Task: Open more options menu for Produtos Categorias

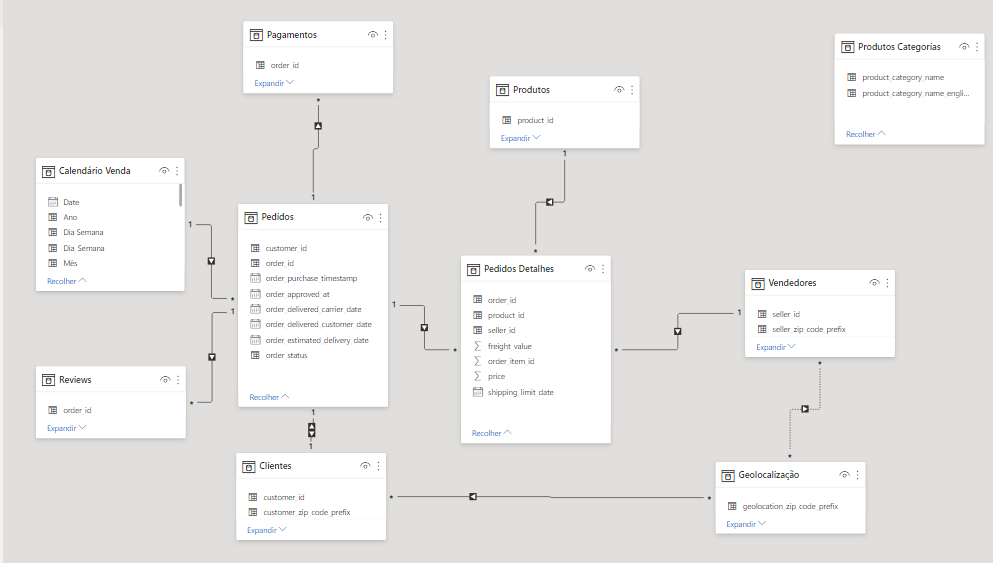Action: [977, 47]
